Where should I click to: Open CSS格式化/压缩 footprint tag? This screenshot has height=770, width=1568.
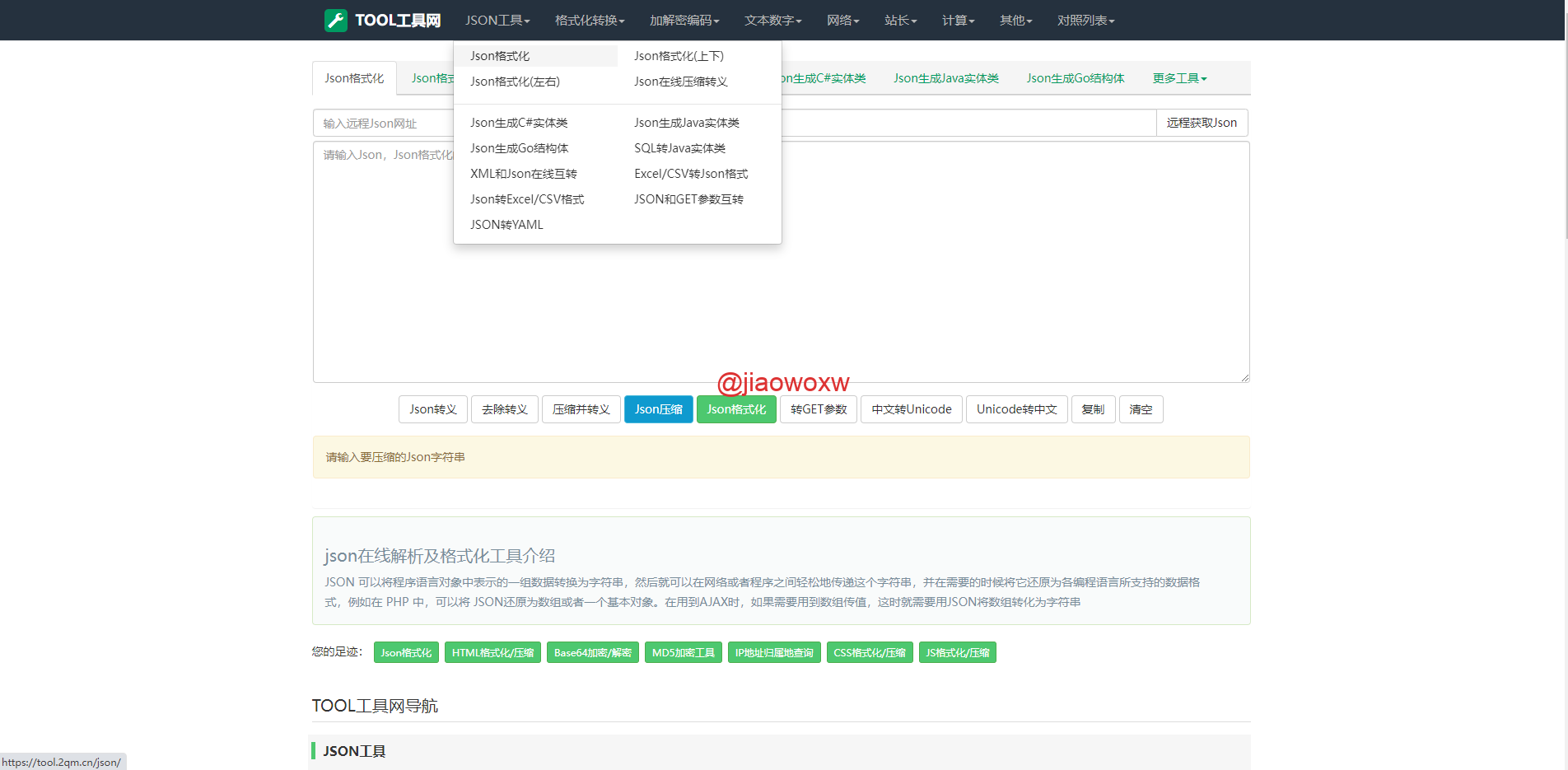870,652
